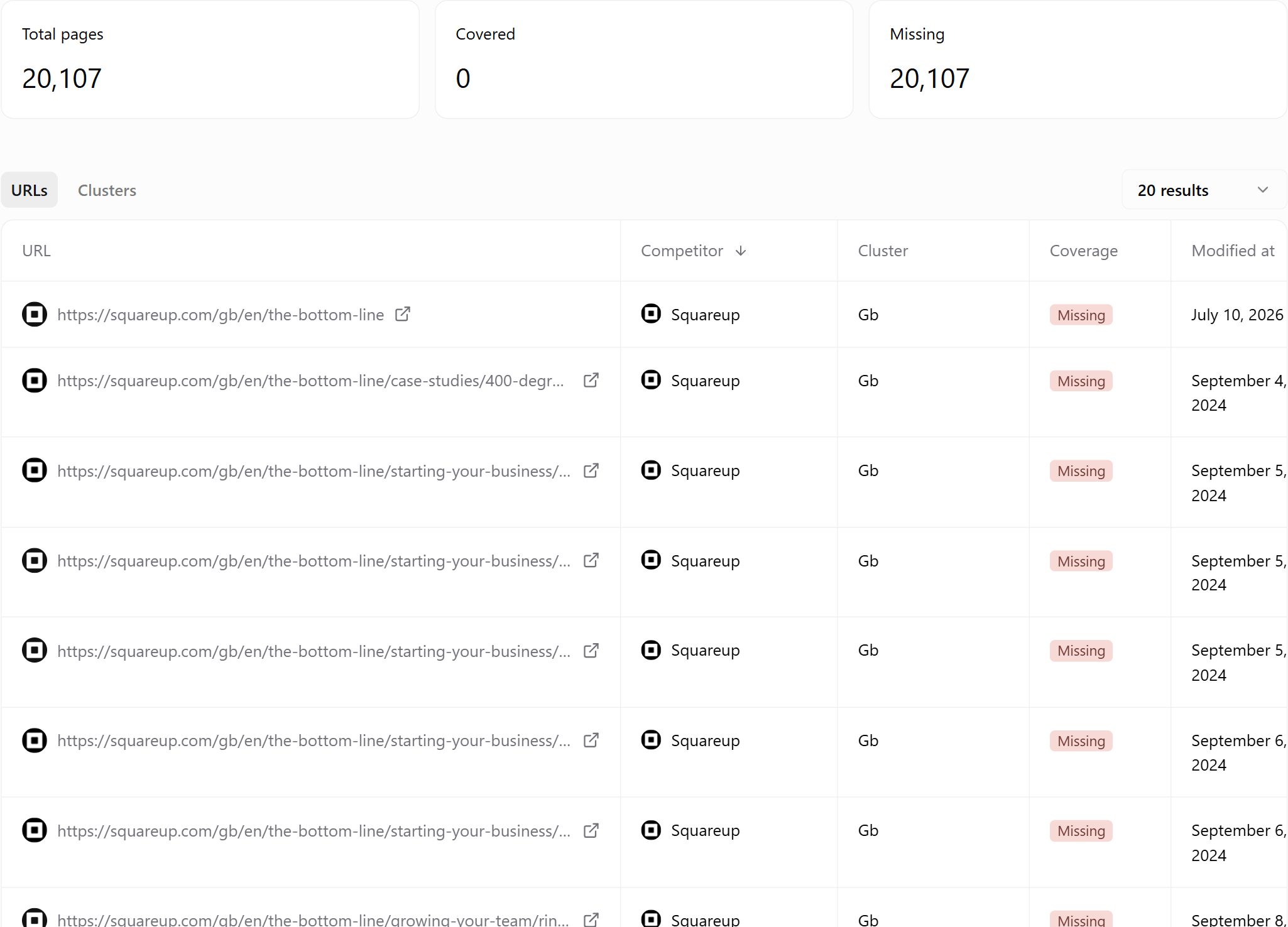Click the Cluster column header
1288x927 pixels.
(x=883, y=251)
